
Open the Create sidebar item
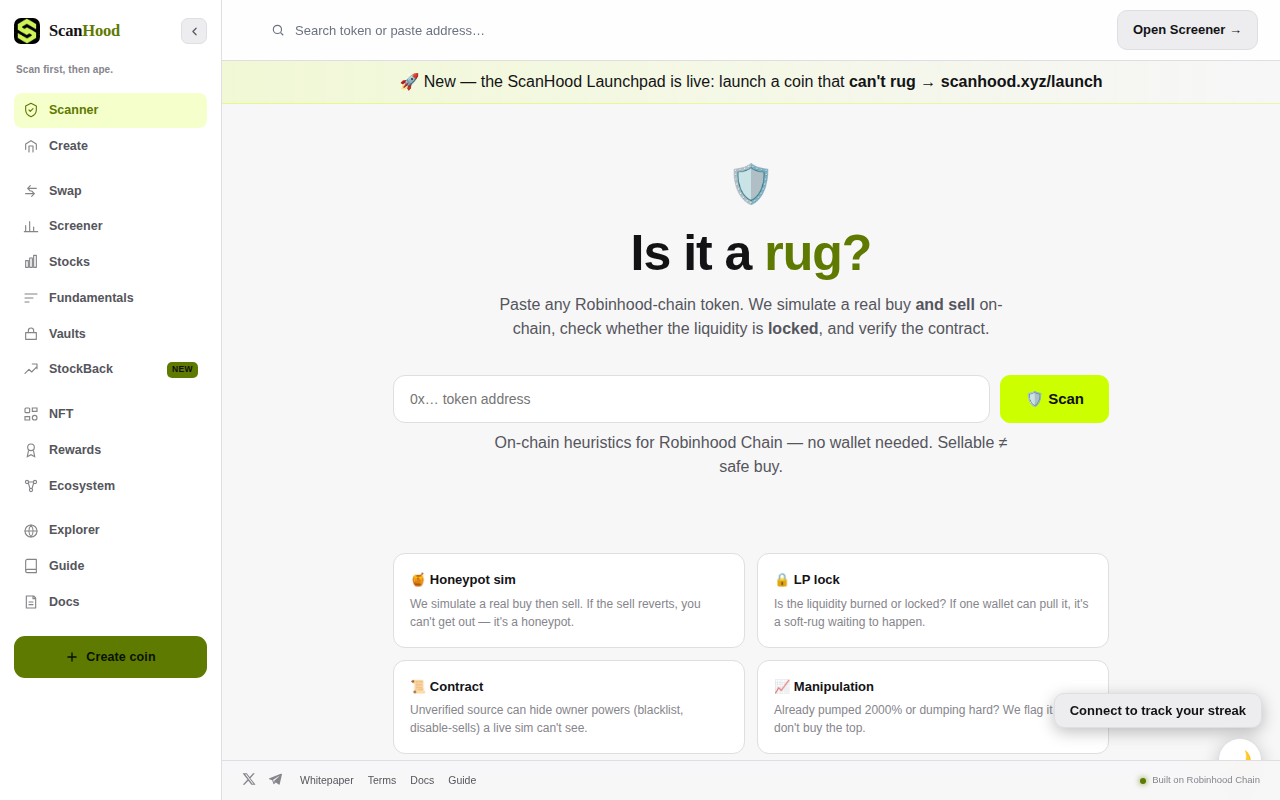[110, 146]
